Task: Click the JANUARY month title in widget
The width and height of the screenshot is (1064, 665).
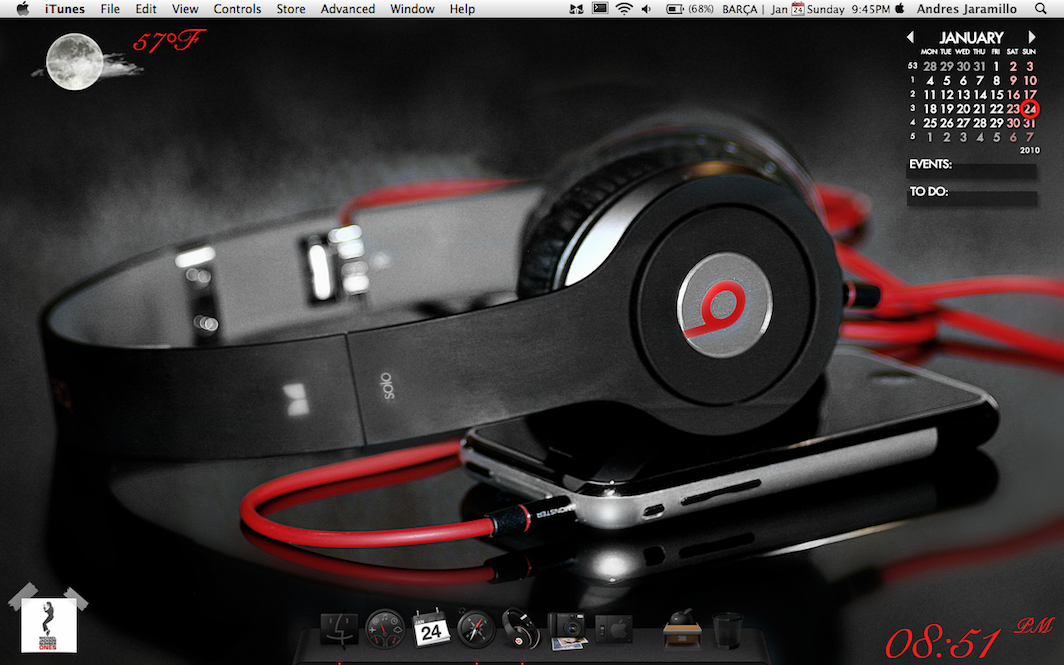Action: (971, 37)
